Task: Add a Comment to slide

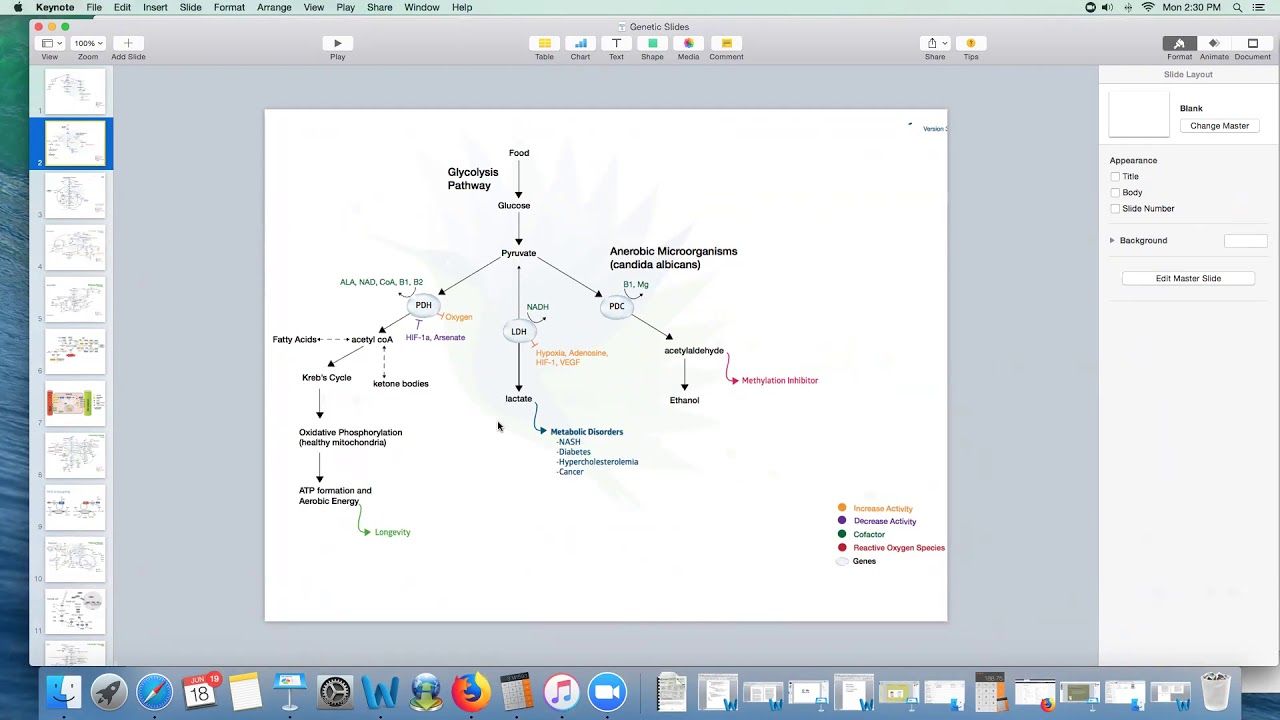Action: click(x=726, y=43)
